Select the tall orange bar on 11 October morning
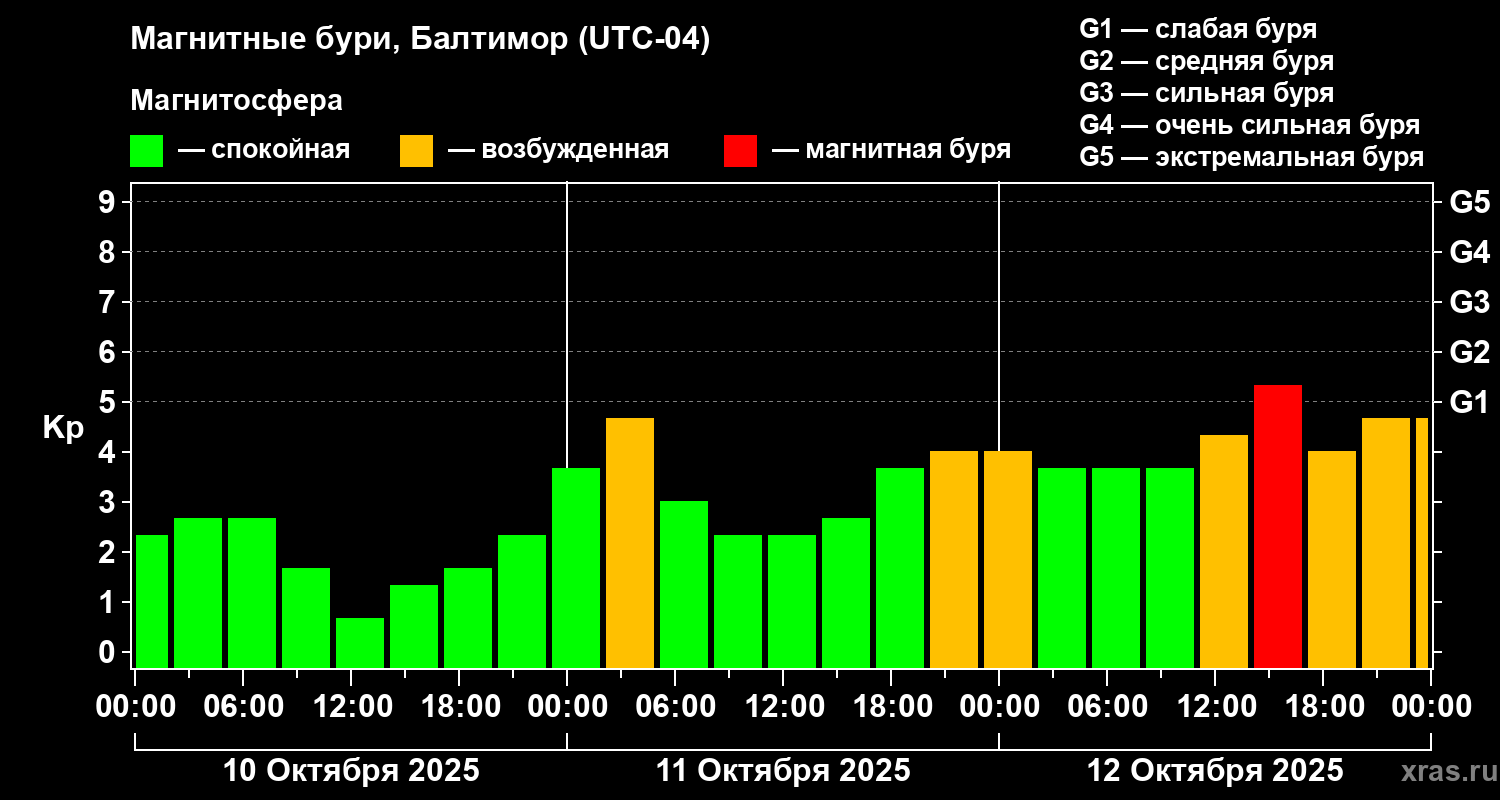1500x800 pixels. click(x=630, y=542)
